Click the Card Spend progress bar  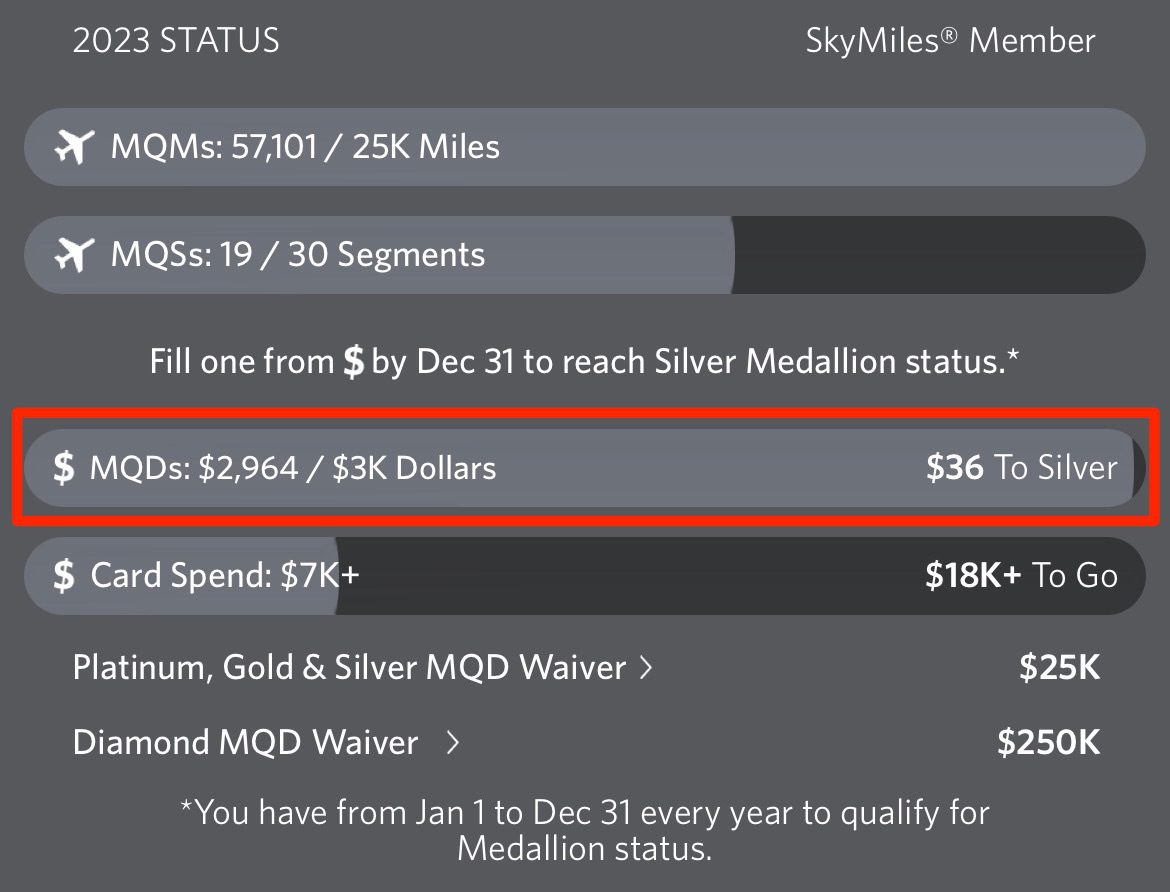coord(584,575)
